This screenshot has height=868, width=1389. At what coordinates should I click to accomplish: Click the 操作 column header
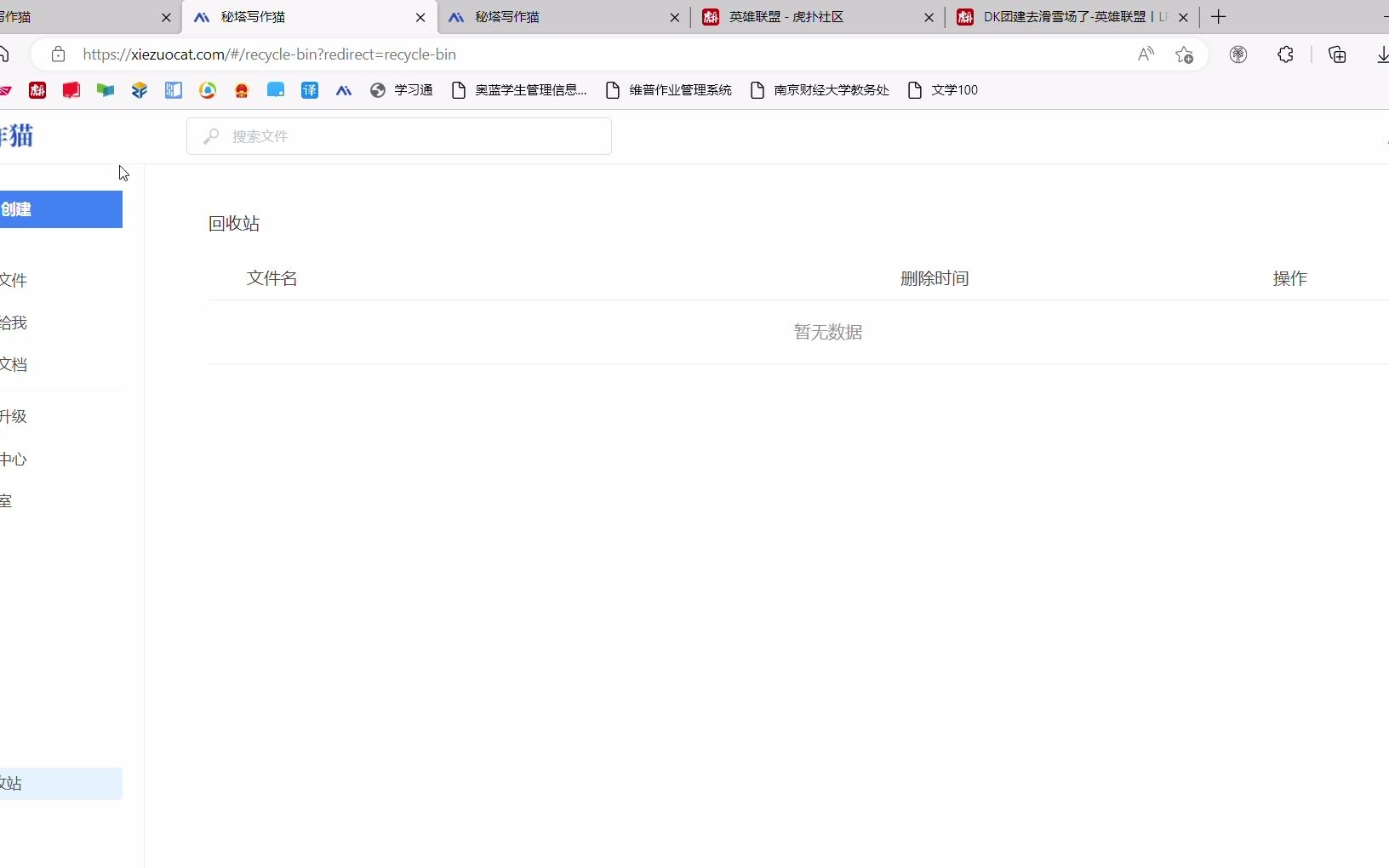[1289, 278]
